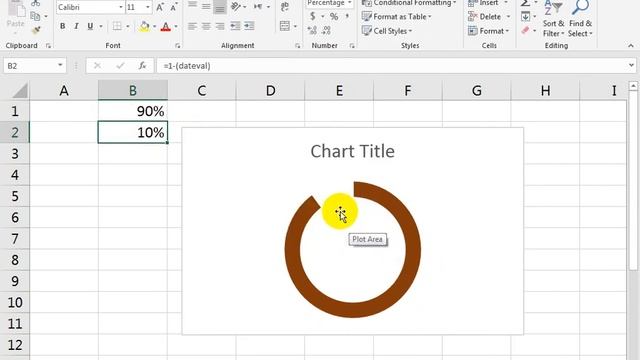Screen dimensions: 640x360
Task: Click the Accounting dollar format icon
Action: [313, 16]
